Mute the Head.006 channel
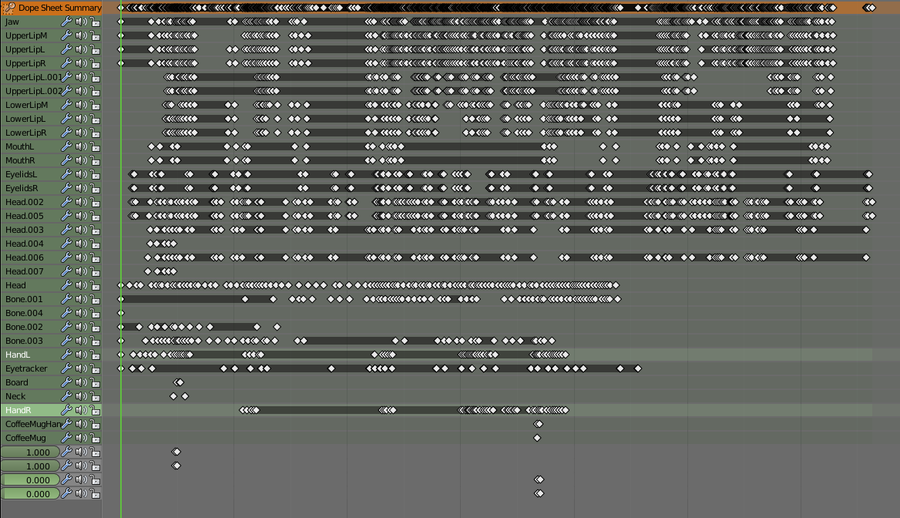The width and height of the screenshot is (900, 518). (81, 258)
